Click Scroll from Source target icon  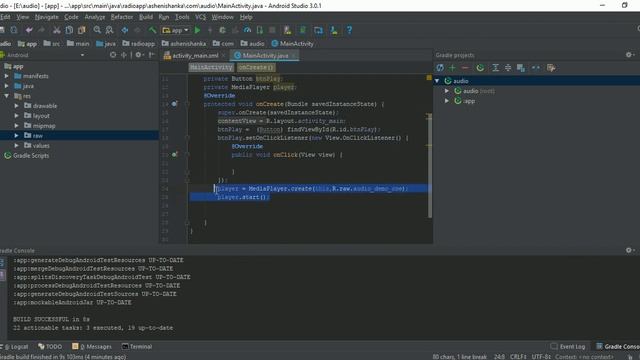(x=113, y=55)
